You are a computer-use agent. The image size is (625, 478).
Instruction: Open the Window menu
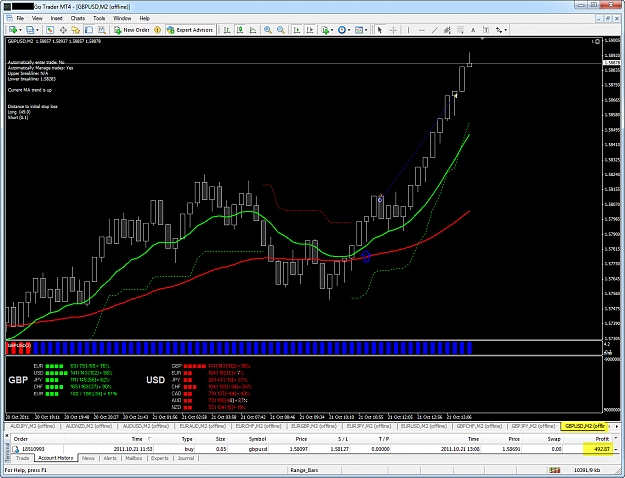(122, 18)
